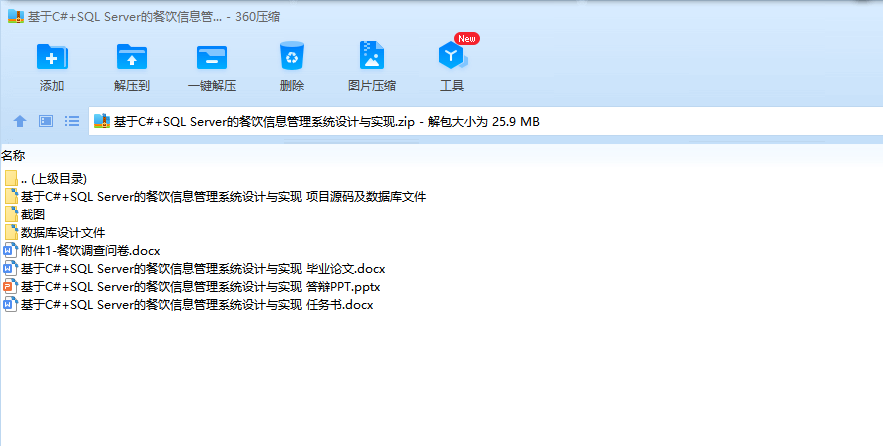Click the Word icon of 任务书.docx
The height and width of the screenshot is (446, 883).
(11, 304)
